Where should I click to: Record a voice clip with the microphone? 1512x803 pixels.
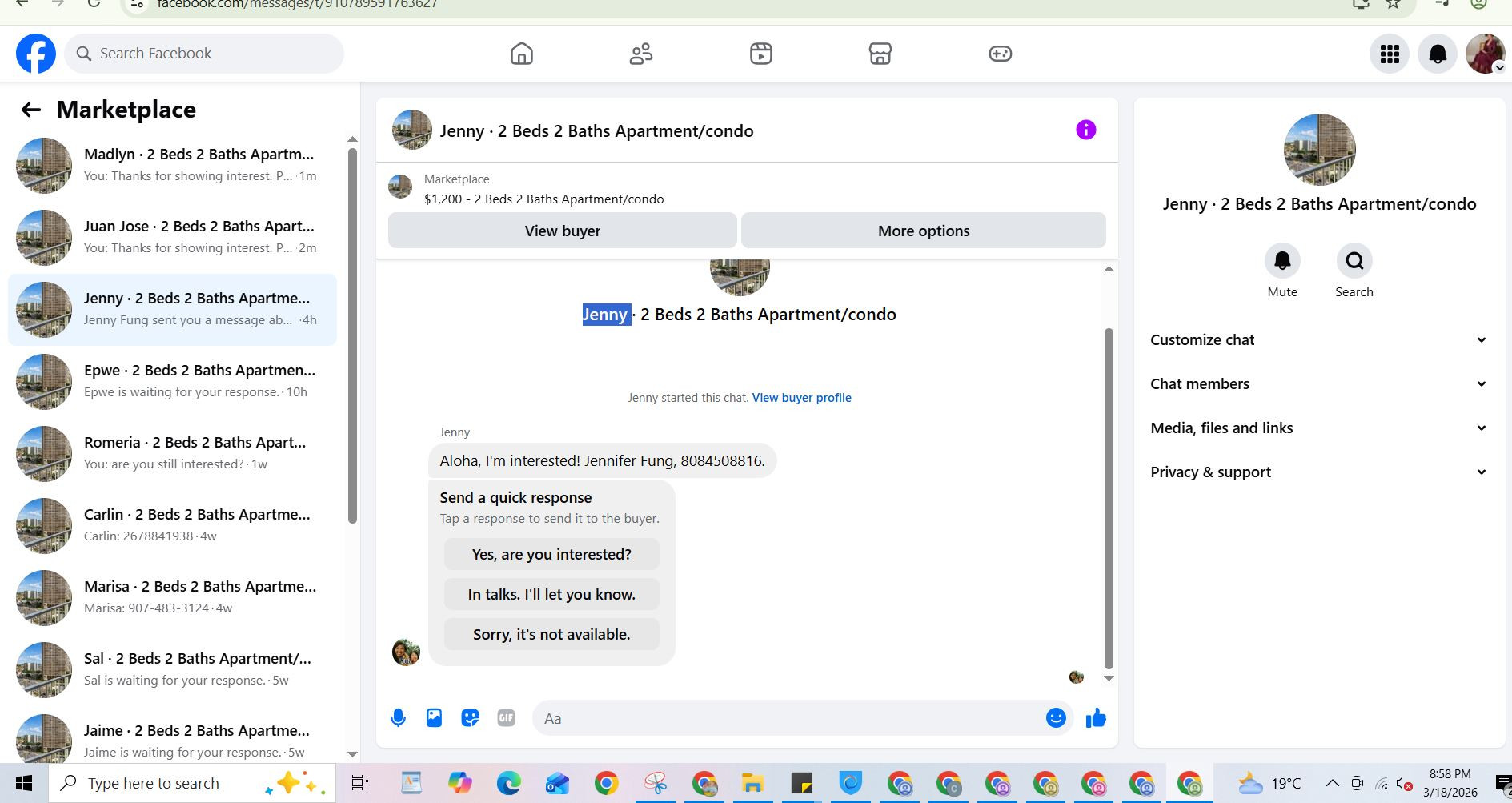point(398,718)
